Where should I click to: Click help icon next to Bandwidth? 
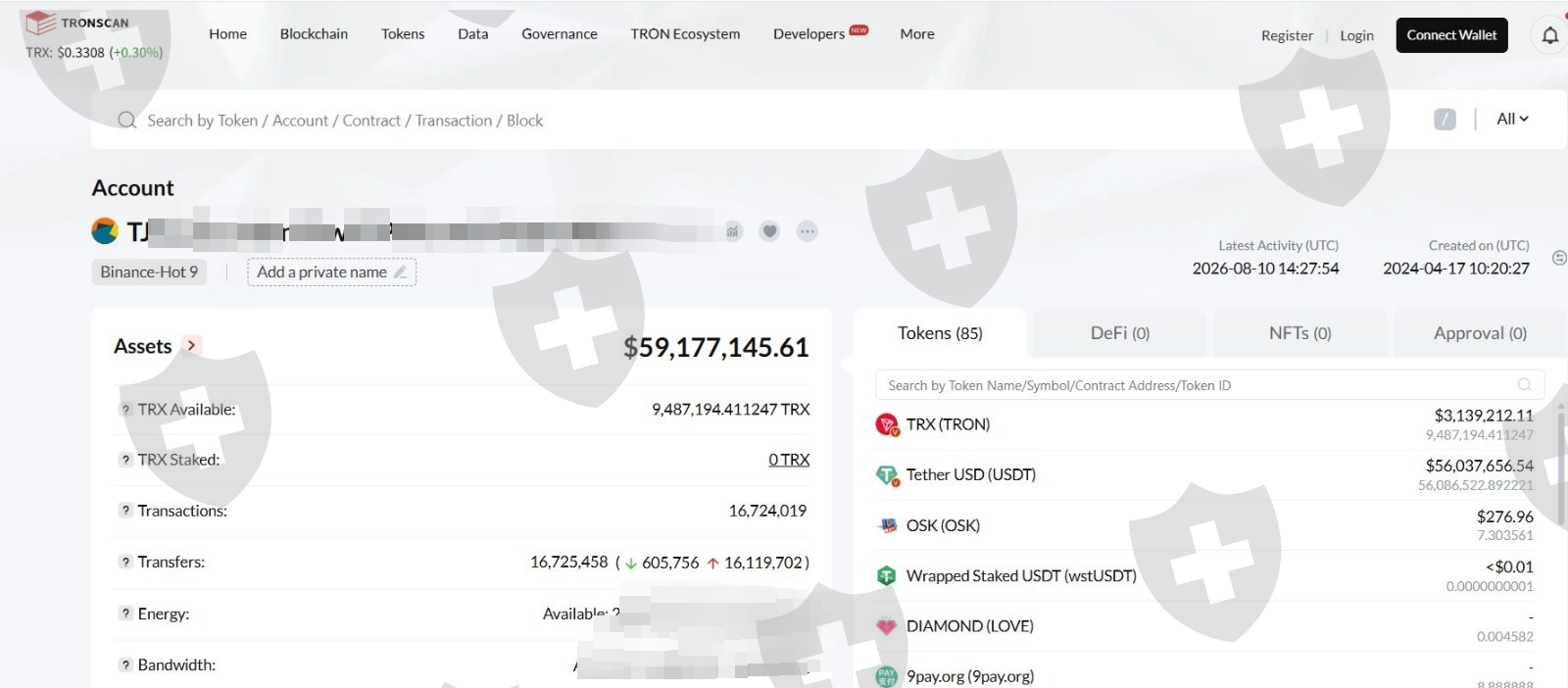click(125, 664)
